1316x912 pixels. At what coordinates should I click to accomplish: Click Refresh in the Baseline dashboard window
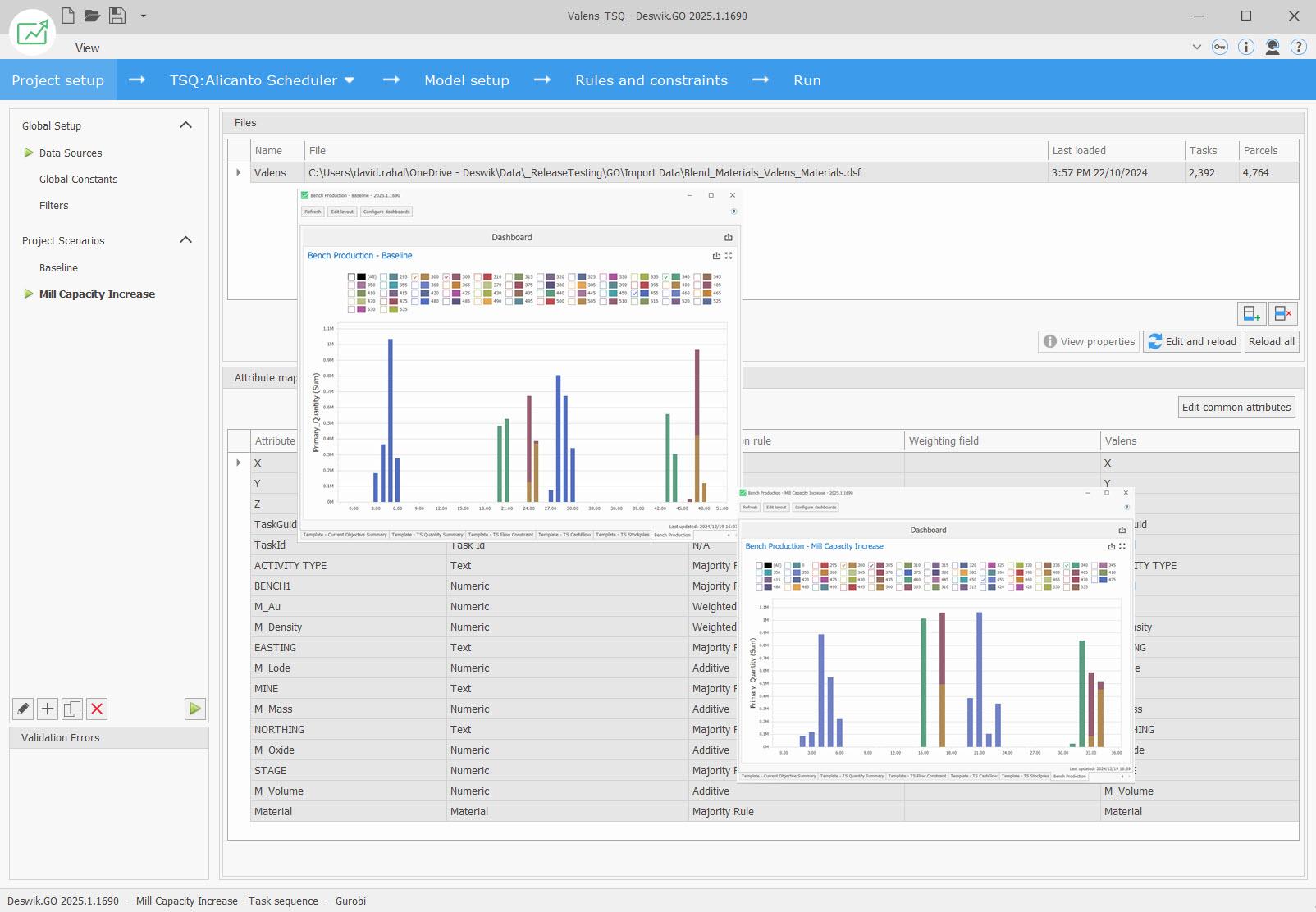[x=313, y=212]
